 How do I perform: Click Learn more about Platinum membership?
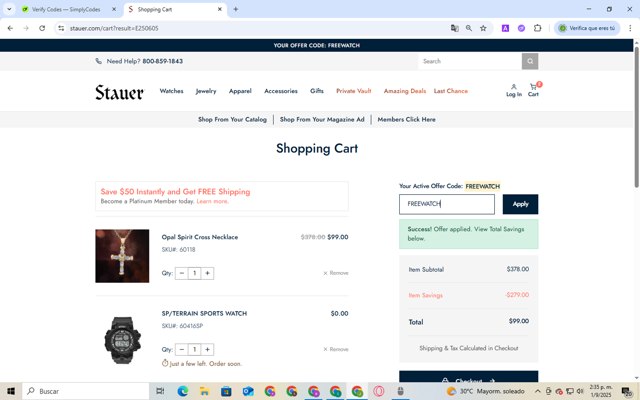pyautogui.click(x=212, y=202)
